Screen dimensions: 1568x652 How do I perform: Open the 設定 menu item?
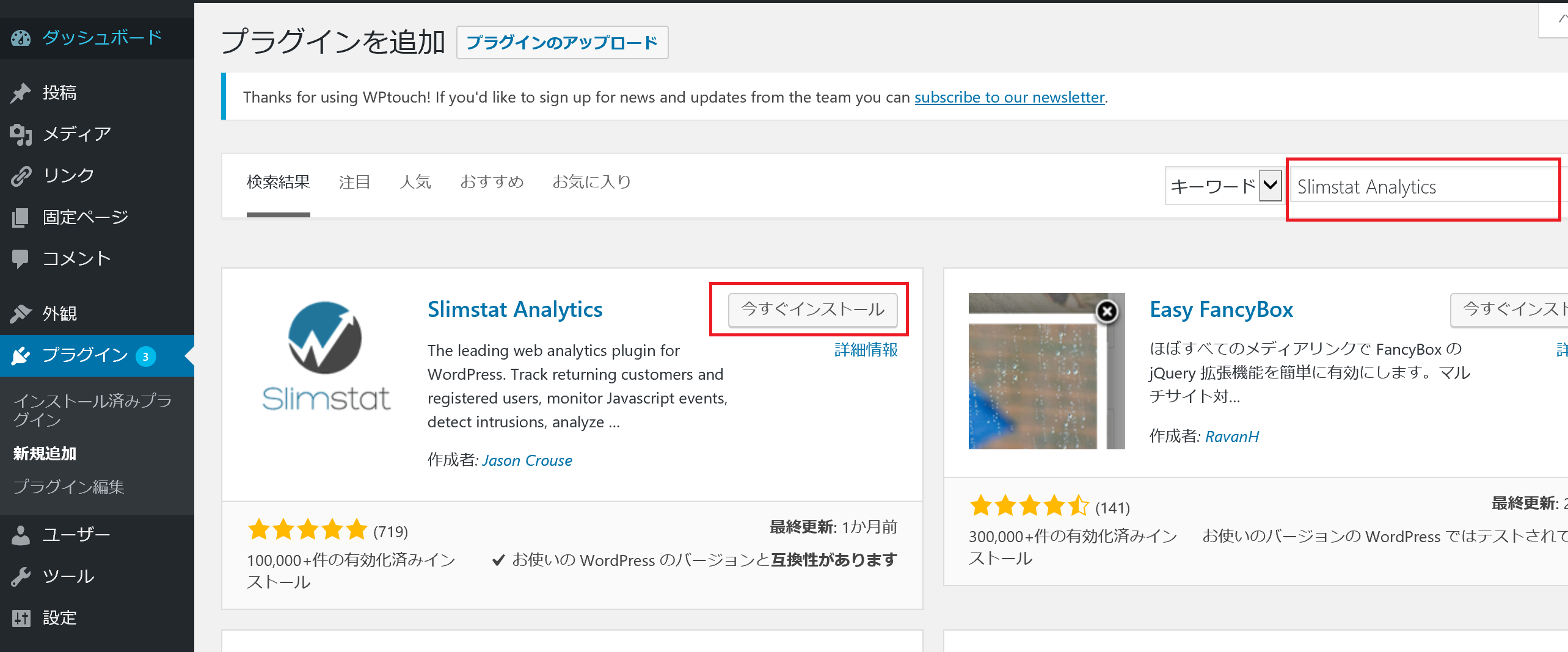[x=97, y=618]
